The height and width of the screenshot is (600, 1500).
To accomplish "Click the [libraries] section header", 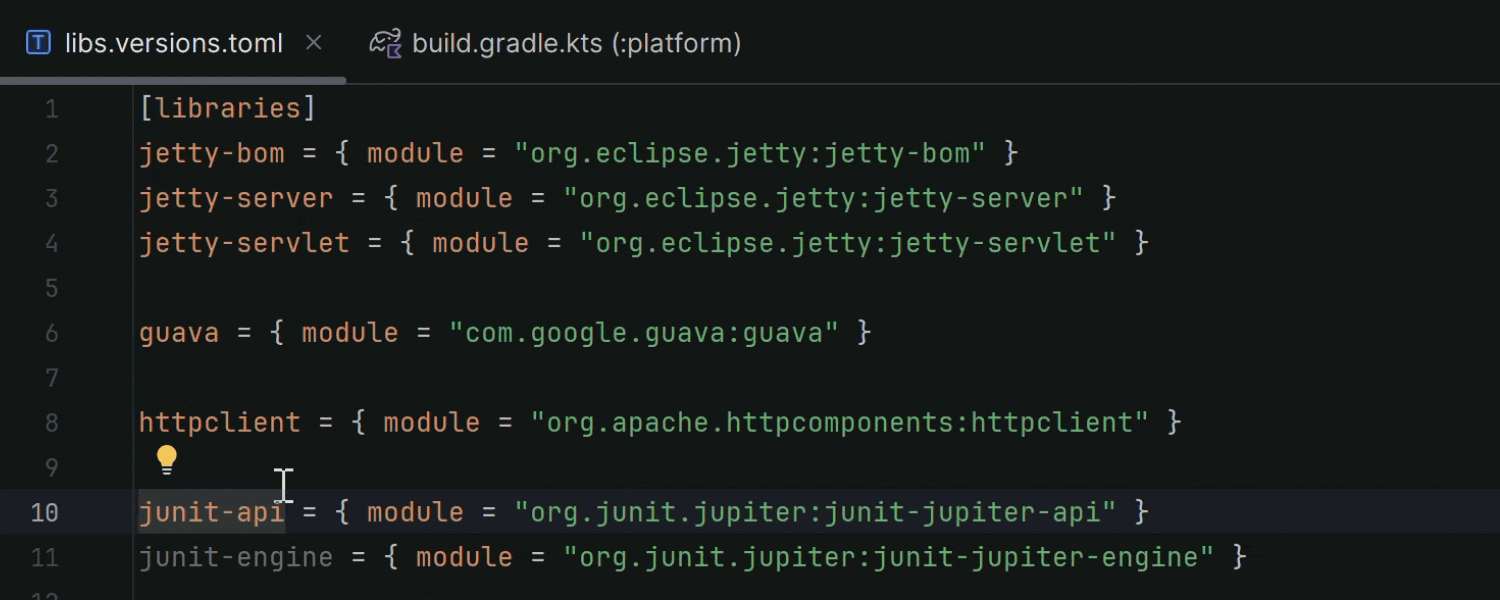I will point(227,108).
